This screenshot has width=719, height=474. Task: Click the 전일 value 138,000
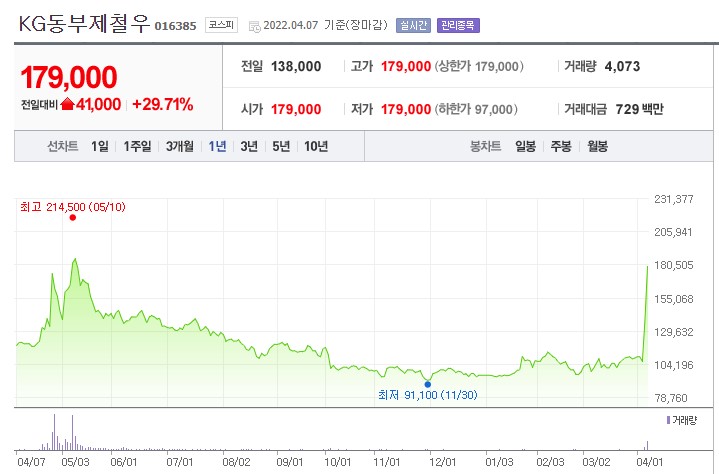(x=296, y=66)
